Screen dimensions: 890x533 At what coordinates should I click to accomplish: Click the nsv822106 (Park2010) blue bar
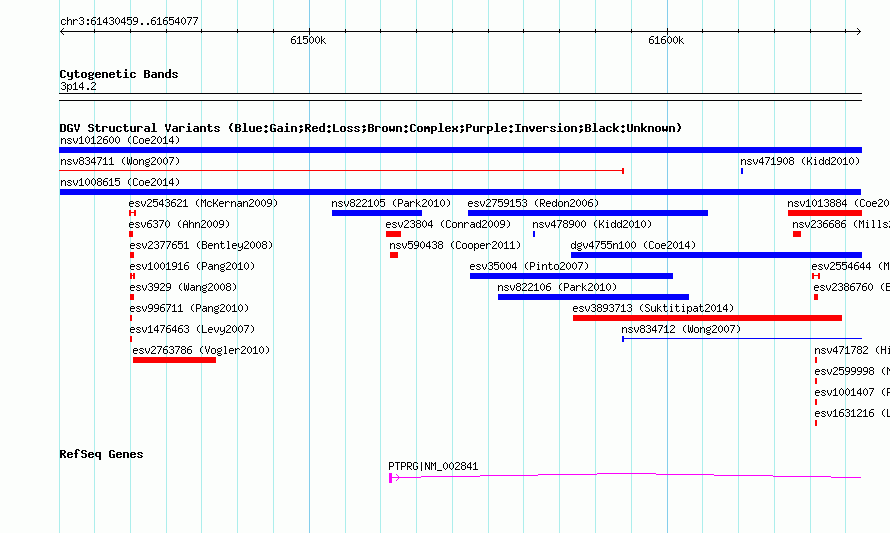[x=593, y=297]
